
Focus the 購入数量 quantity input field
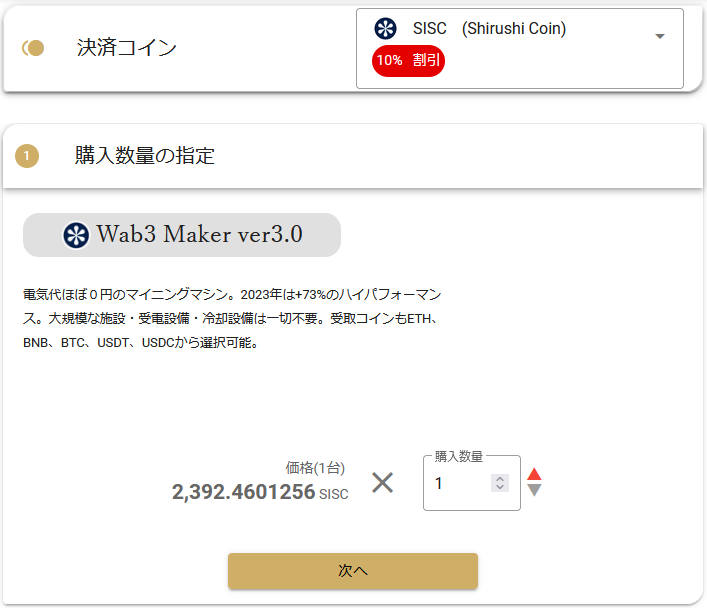click(472, 483)
